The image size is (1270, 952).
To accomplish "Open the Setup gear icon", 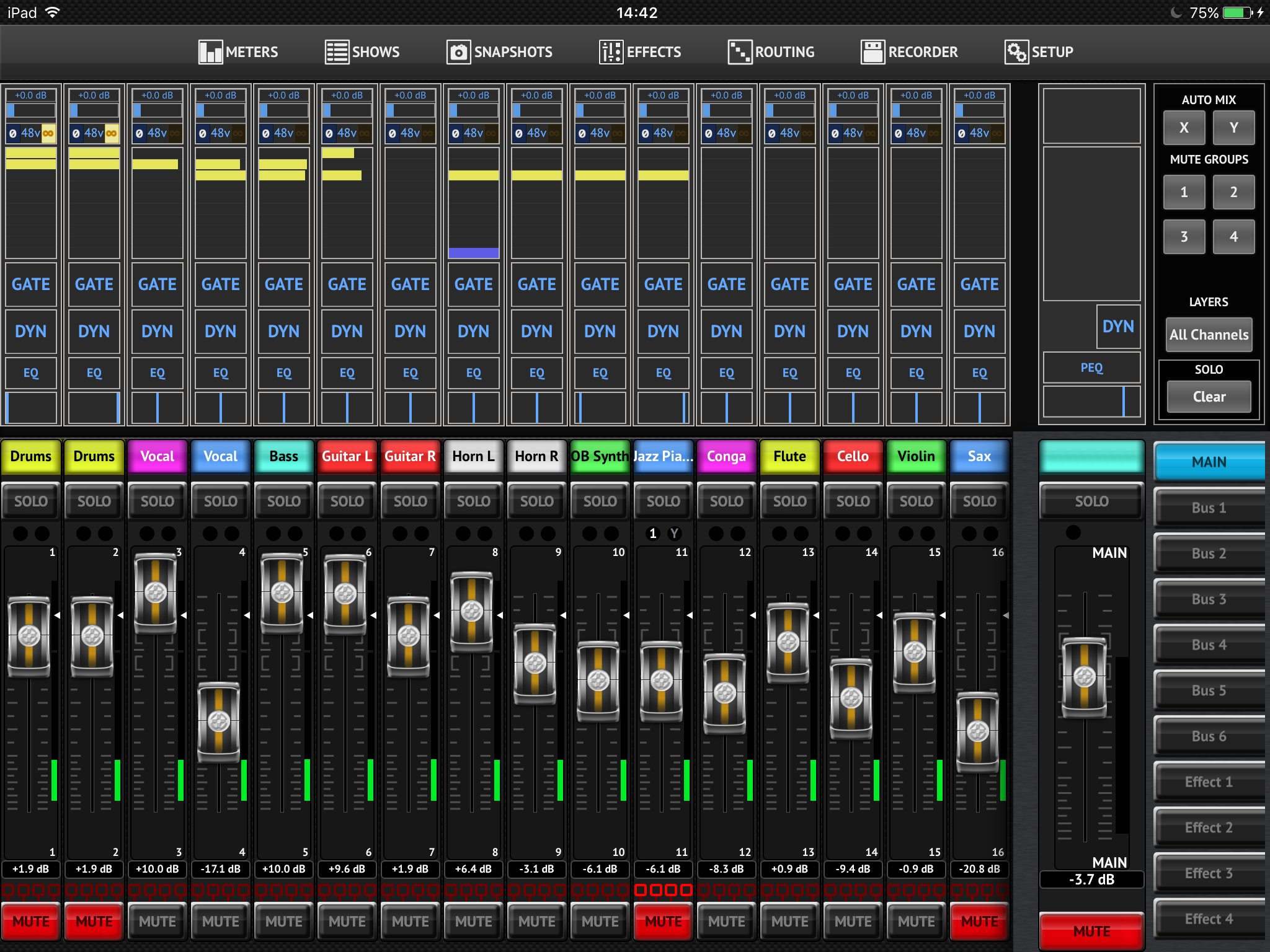I will point(1016,52).
